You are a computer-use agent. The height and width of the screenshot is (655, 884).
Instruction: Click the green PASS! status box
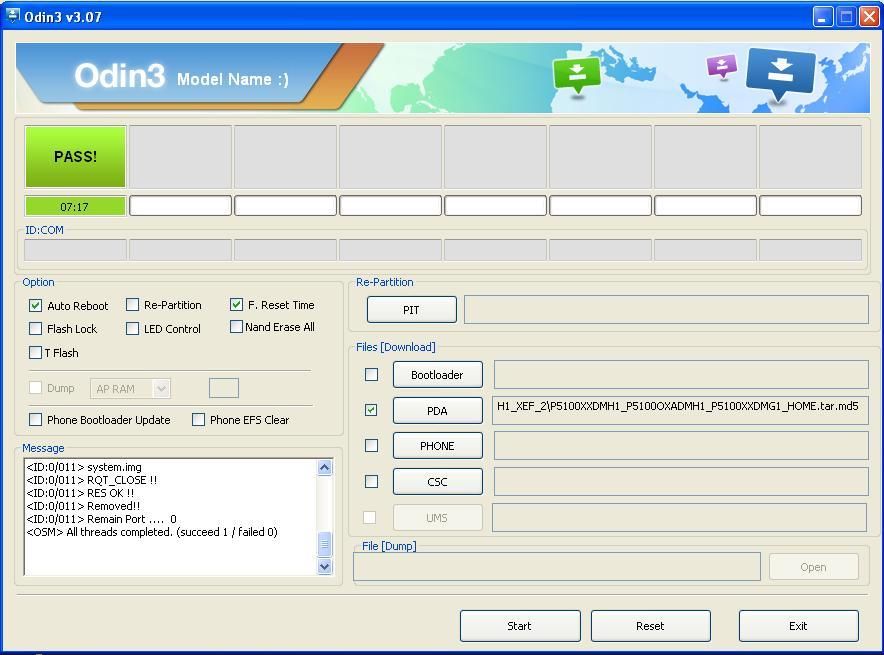click(x=76, y=156)
